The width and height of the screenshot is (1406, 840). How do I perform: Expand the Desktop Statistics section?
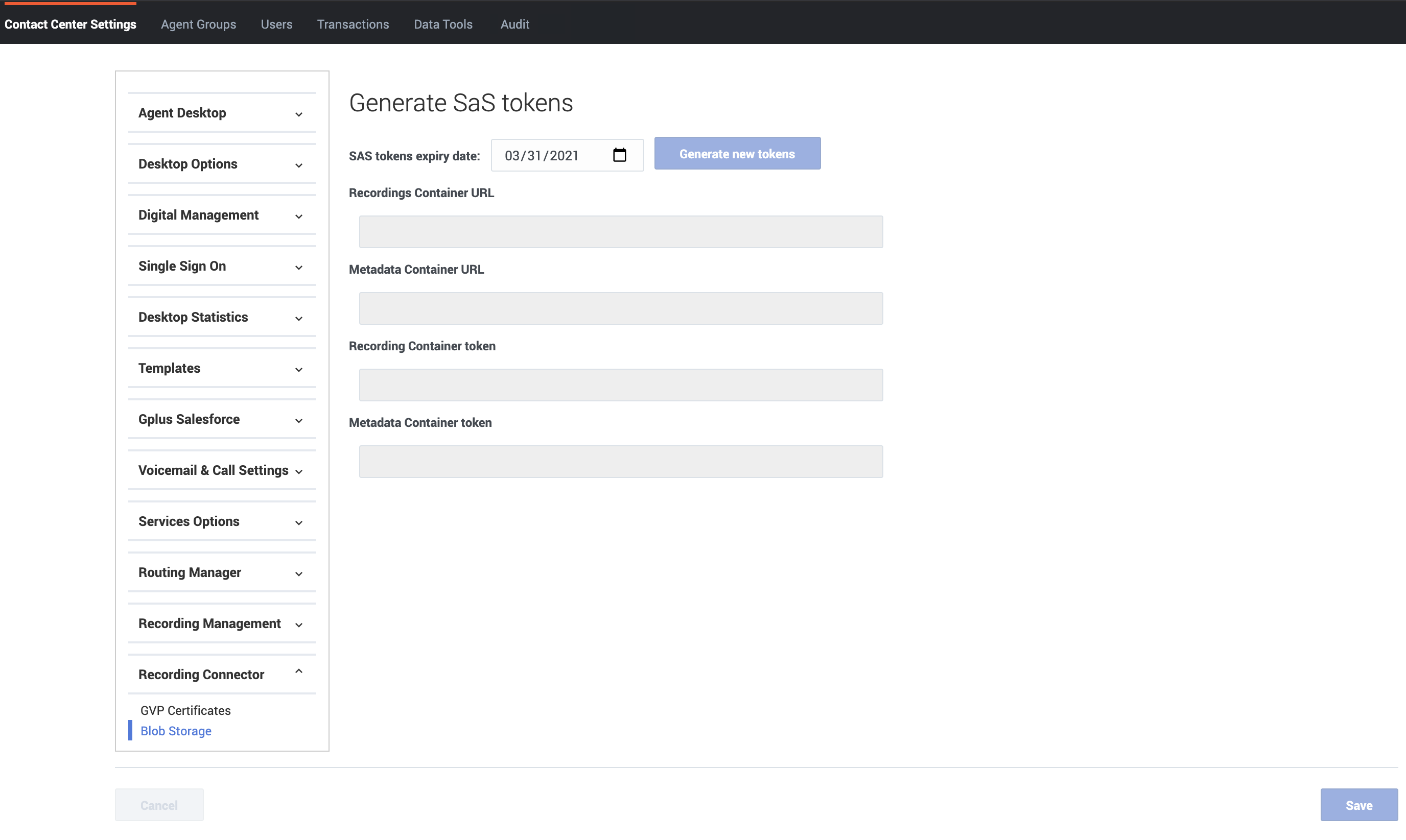pyautogui.click(x=222, y=317)
